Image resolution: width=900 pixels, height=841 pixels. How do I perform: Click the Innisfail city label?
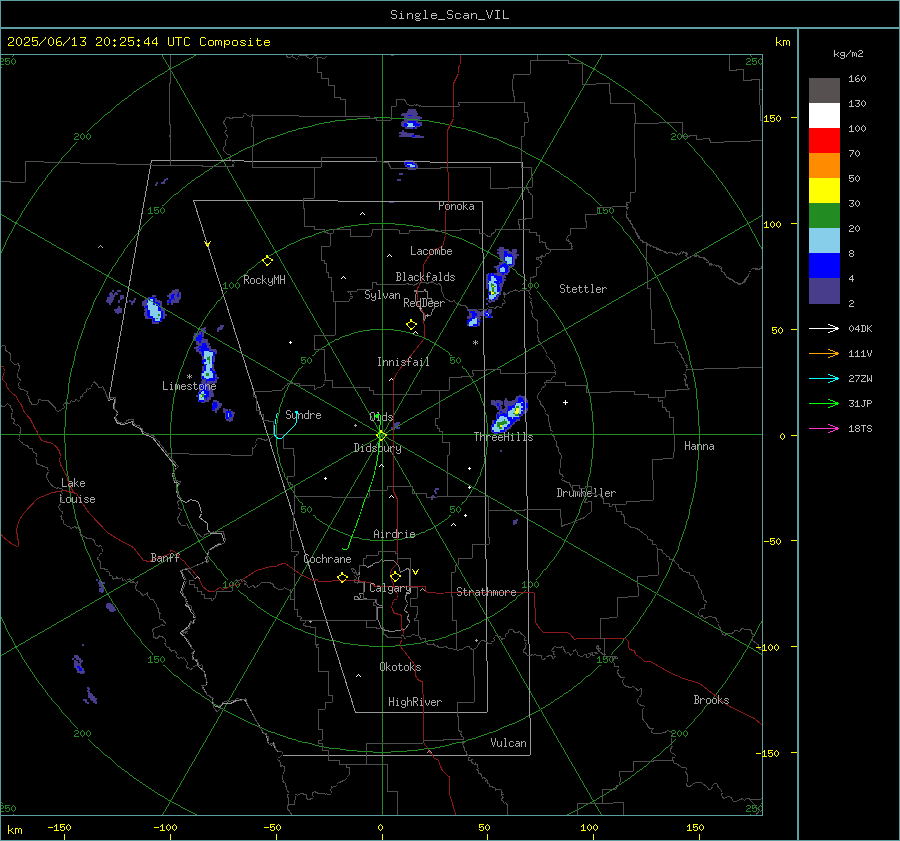click(403, 362)
